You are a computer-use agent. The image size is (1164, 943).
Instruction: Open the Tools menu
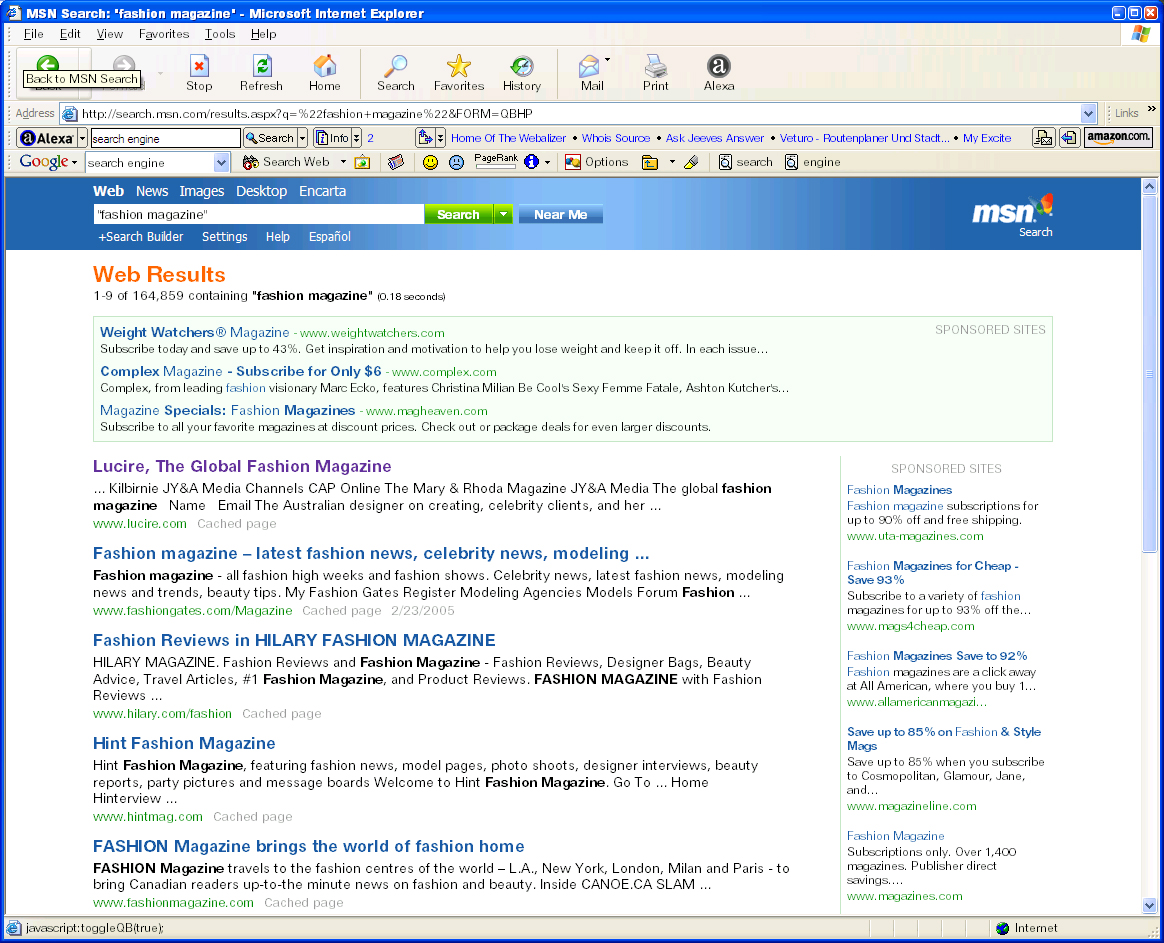coord(220,33)
